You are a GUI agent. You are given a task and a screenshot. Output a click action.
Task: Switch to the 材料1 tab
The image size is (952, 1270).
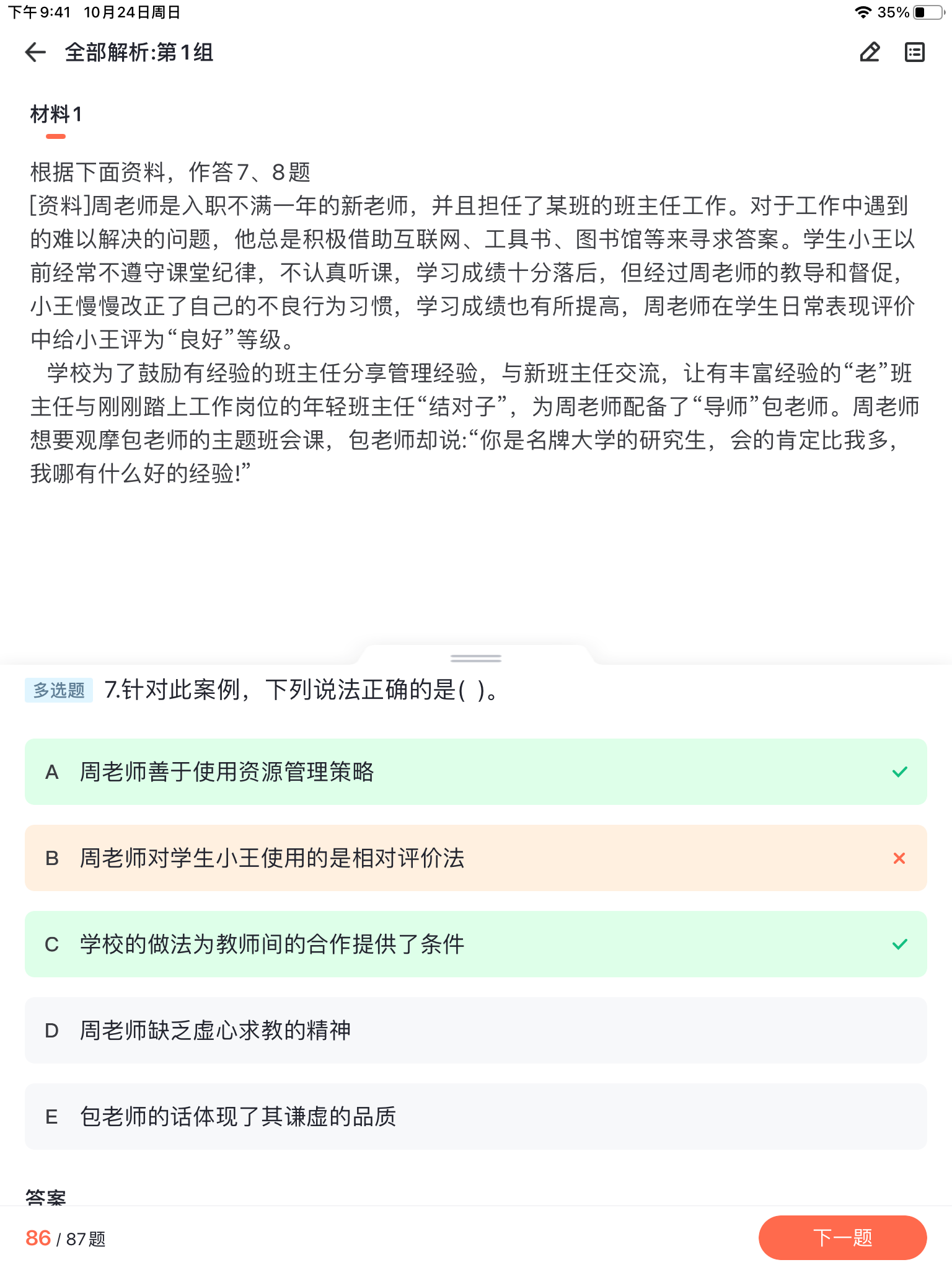[x=56, y=115]
